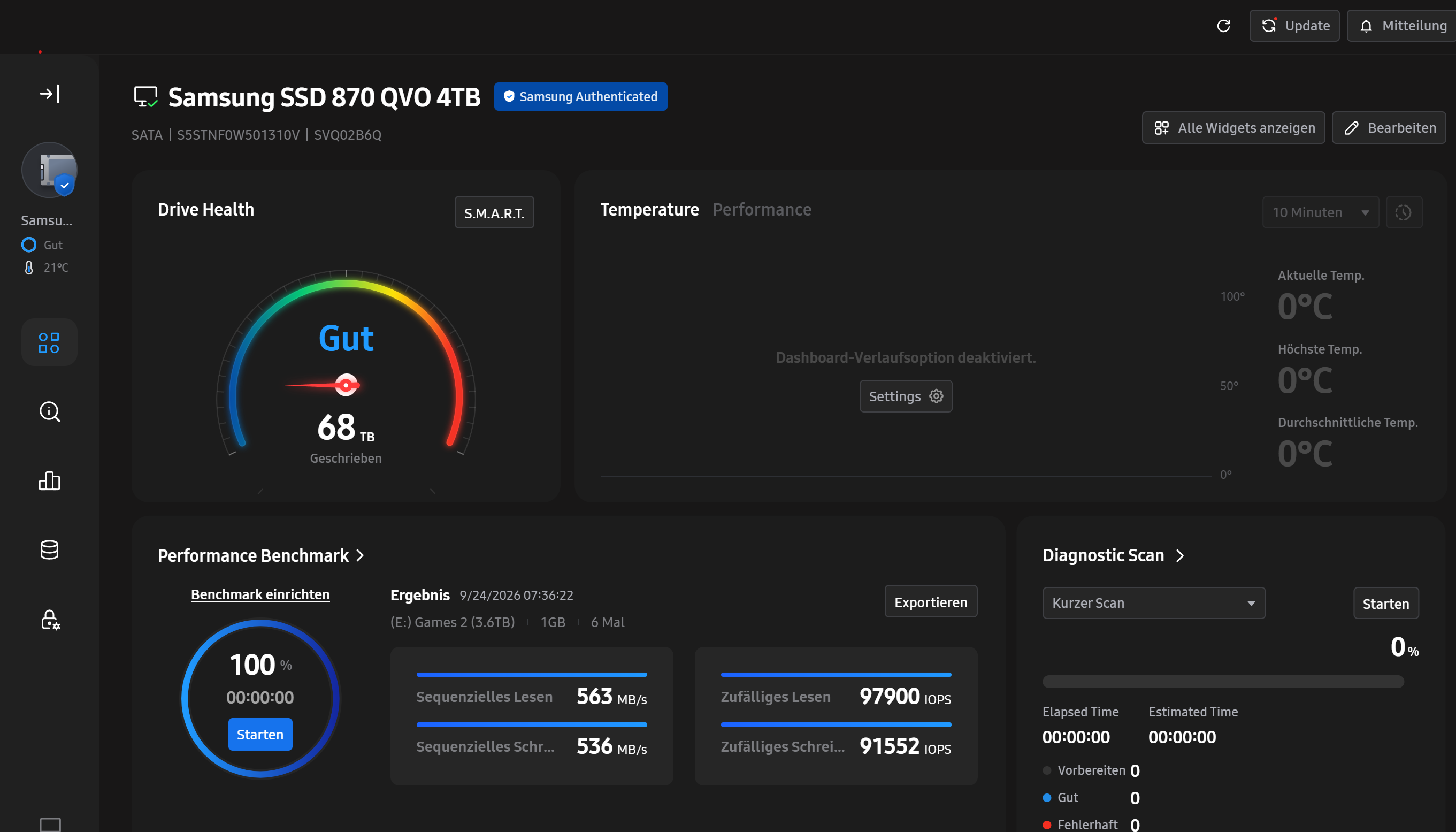Click the Gut status in sidebar
This screenshot has width=1456, height=832.
click(x=42, y=245)
